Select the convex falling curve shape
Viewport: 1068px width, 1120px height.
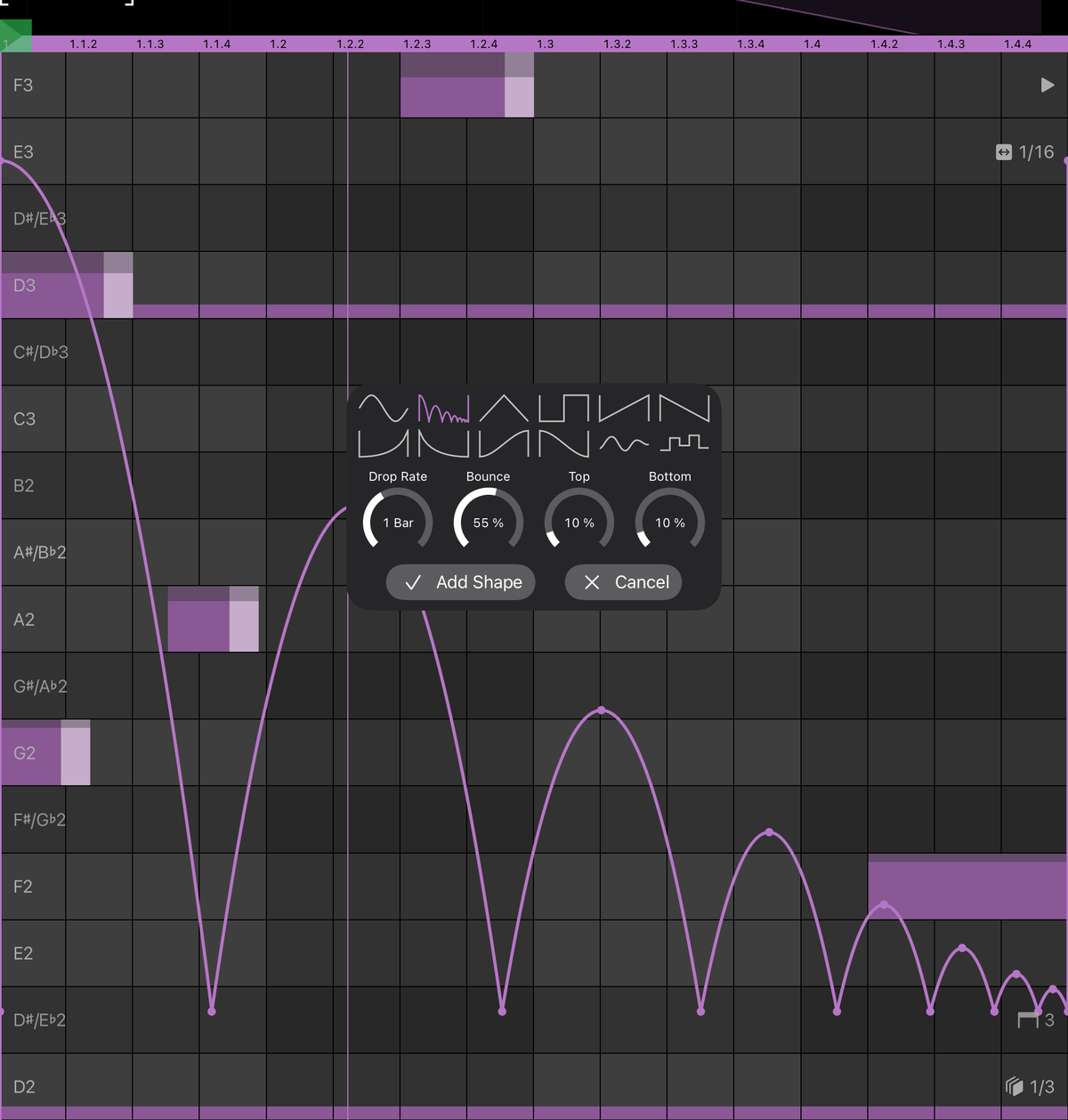pyautogui.click(x=563, y=442)
